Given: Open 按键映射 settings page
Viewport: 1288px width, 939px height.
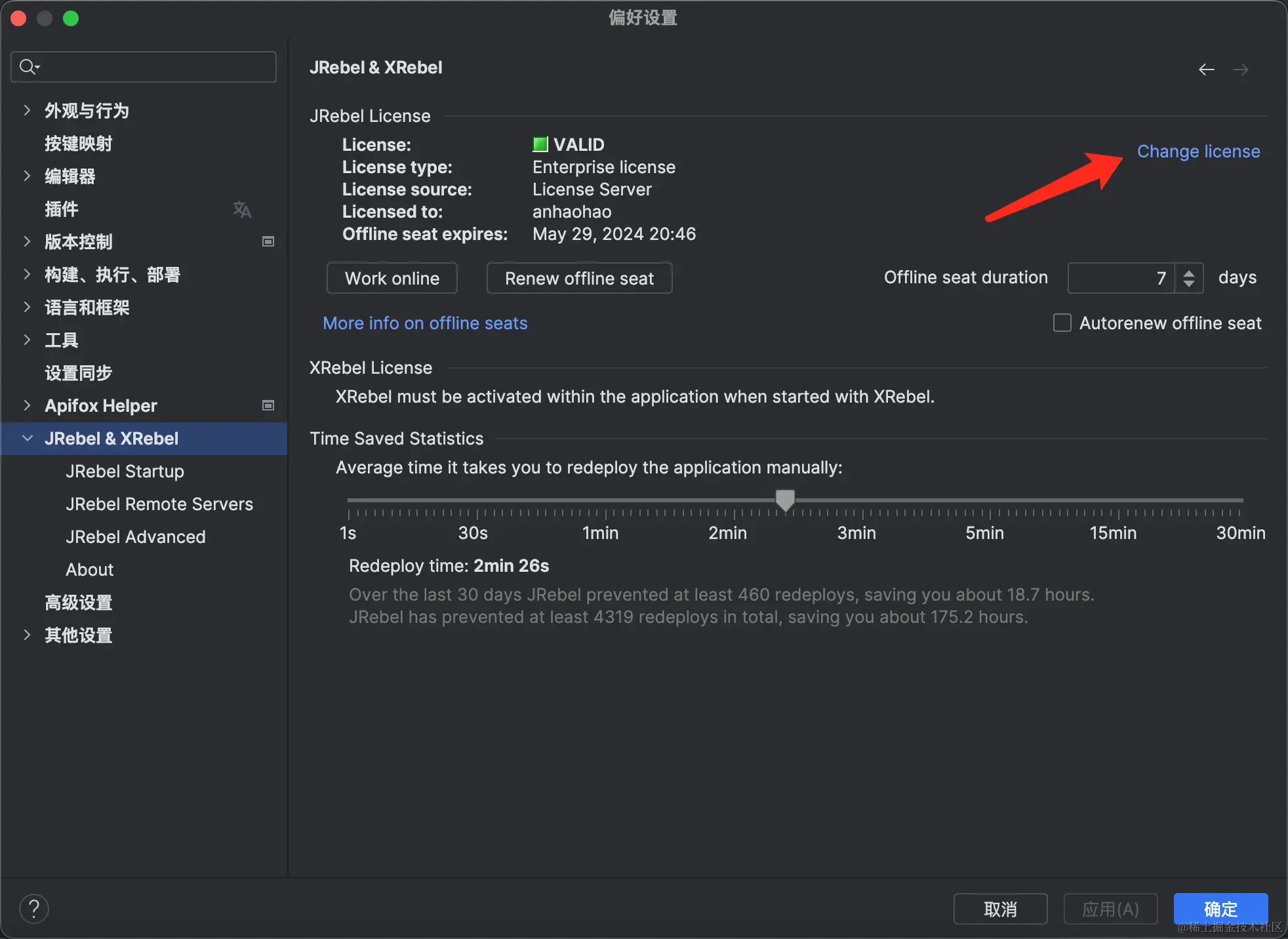Looking at the screenshot, I should click(79, 144).
